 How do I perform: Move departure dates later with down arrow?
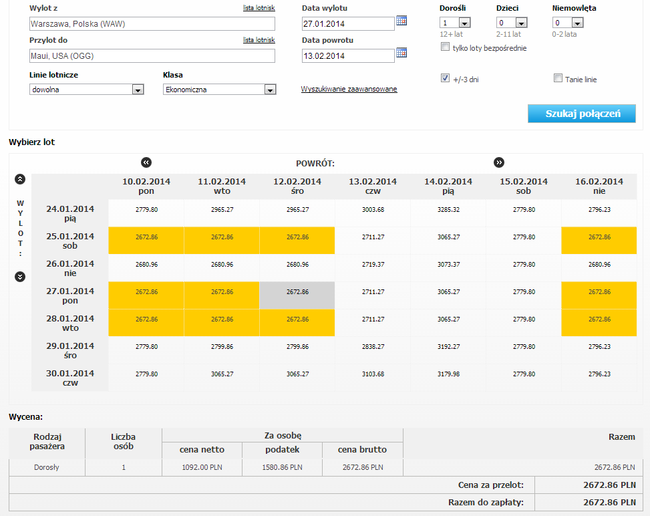click(x=20, y=276)
